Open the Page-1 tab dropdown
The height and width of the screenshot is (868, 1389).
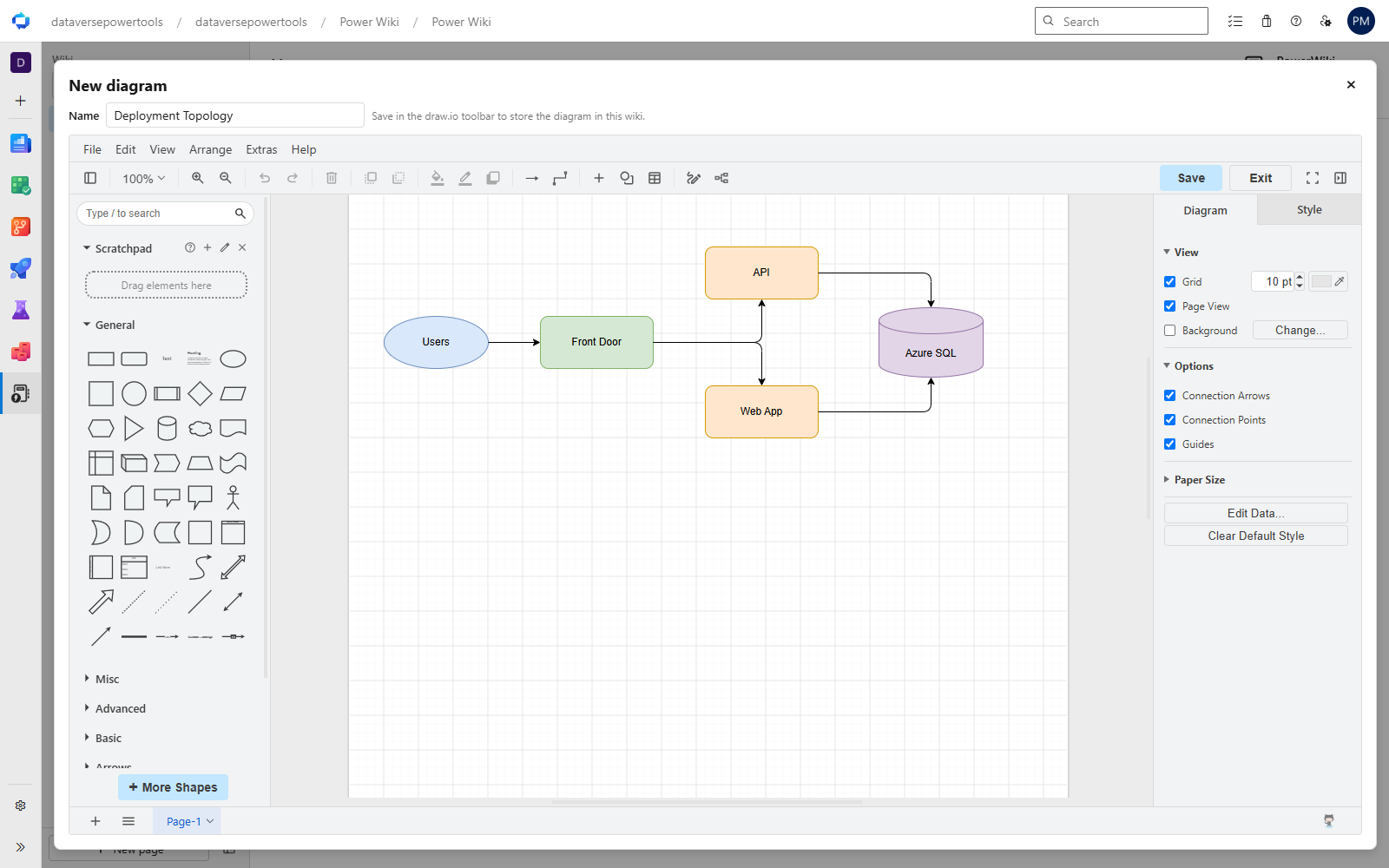(x=210, y=821)
